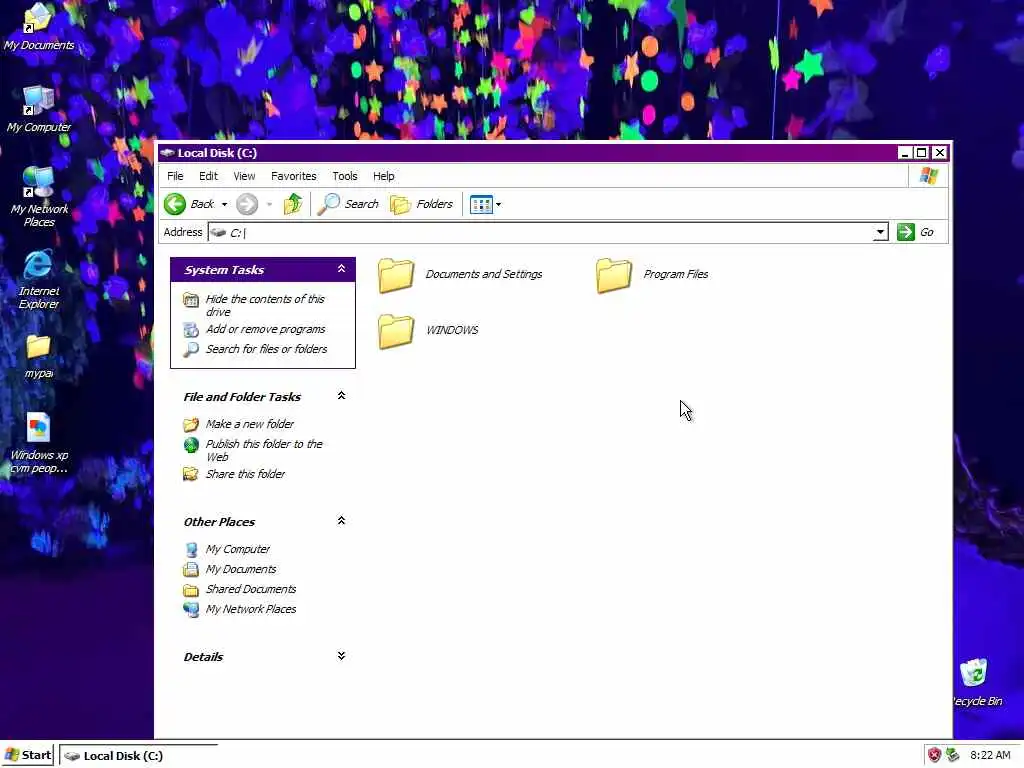Open the Edit menu
Screen dimensions: 1024x768
208,176
